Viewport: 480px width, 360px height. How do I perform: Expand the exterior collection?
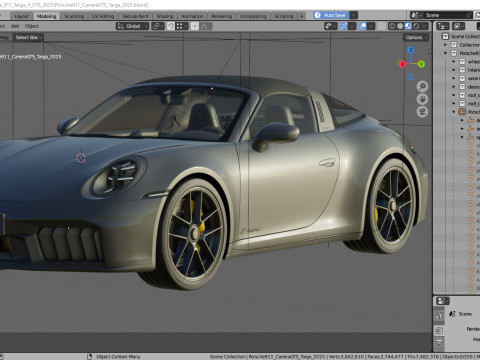[x=454, y=78]
